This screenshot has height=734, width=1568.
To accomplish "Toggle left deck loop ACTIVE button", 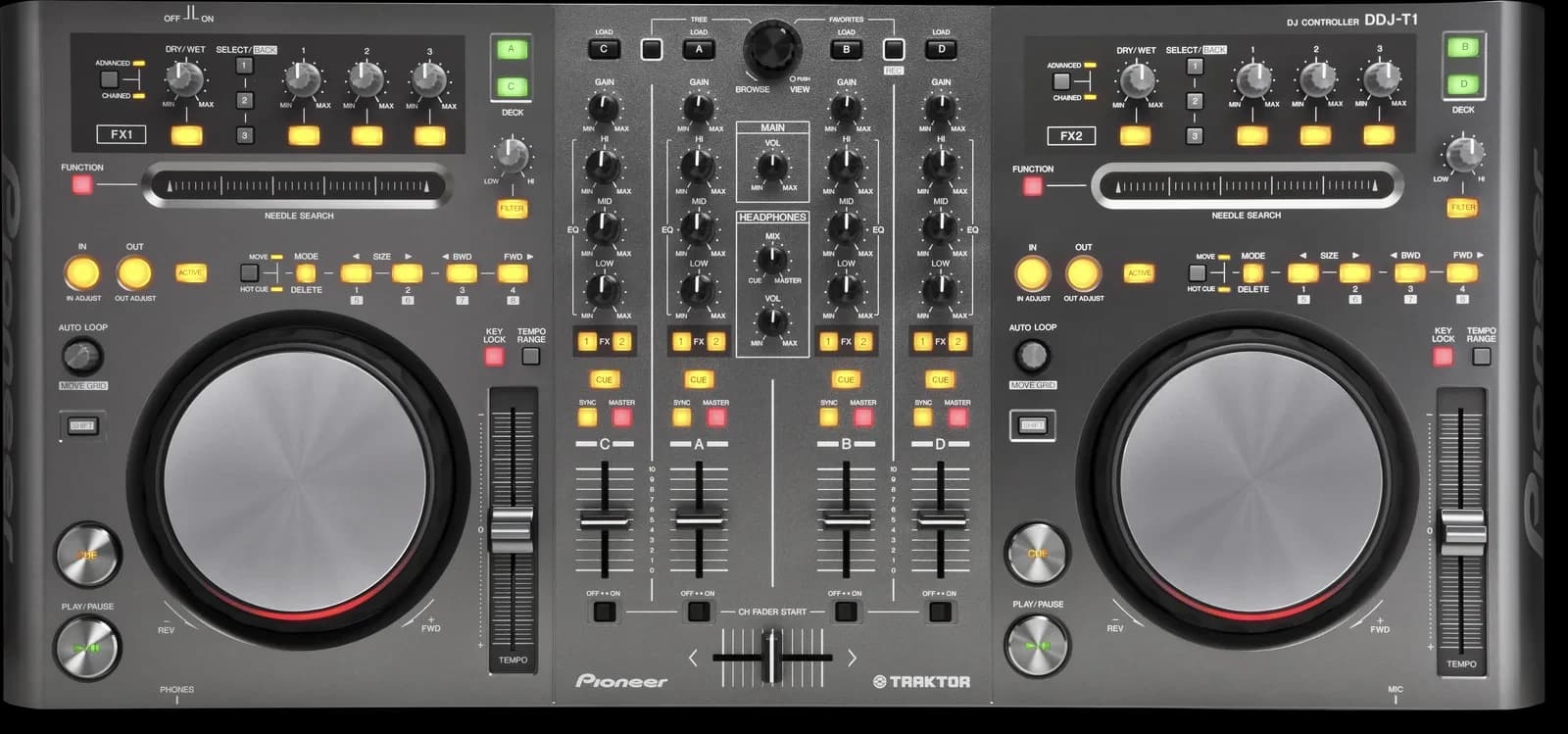I will pos(190,273).
